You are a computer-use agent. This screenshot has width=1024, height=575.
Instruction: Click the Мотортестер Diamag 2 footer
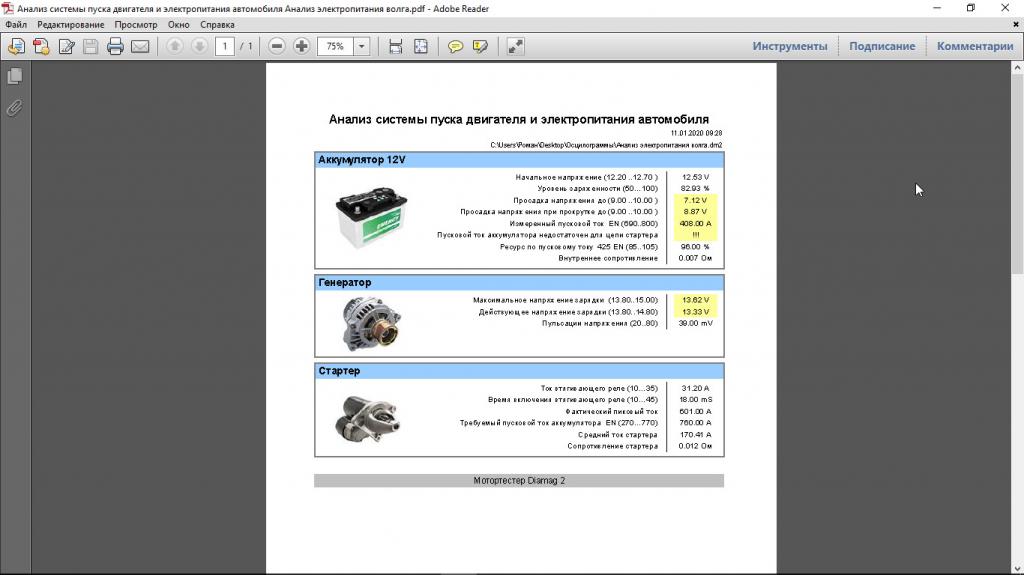519,480
